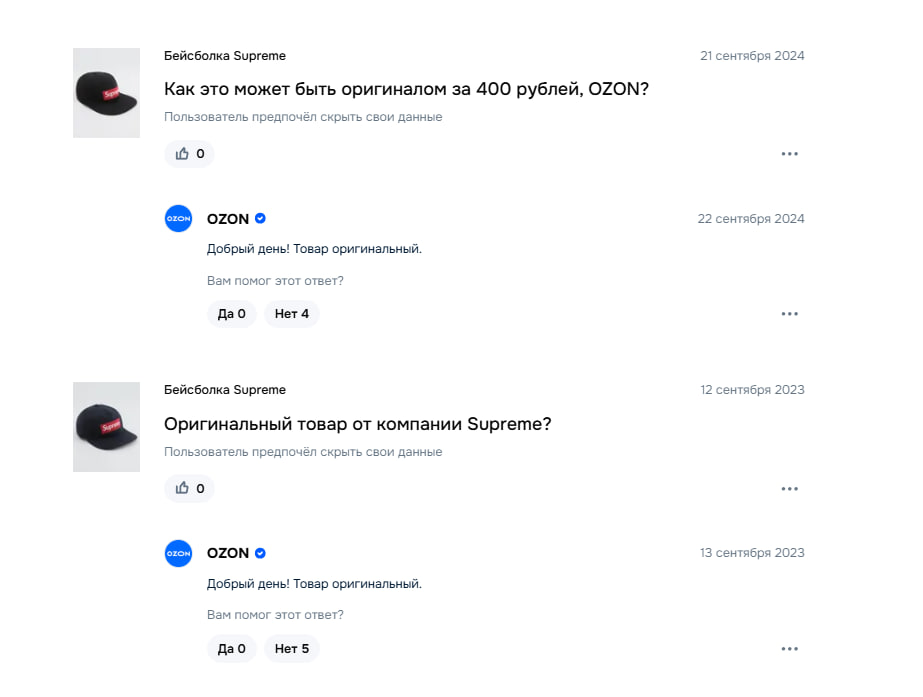
Task: Open the second 'Бейсболка Supreme' product link
Action: click(225, 390)
